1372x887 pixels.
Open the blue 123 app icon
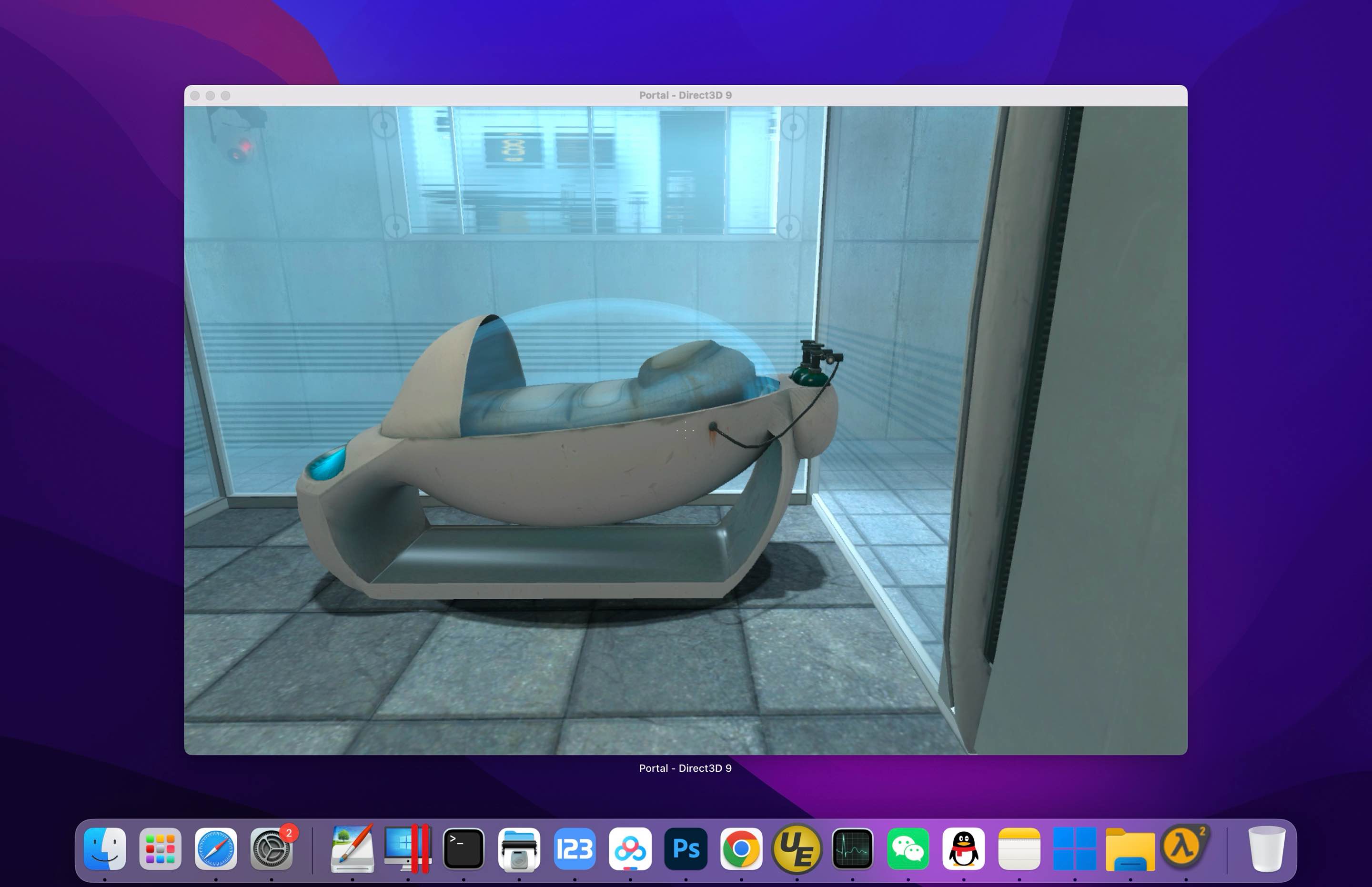coord(574,849)
